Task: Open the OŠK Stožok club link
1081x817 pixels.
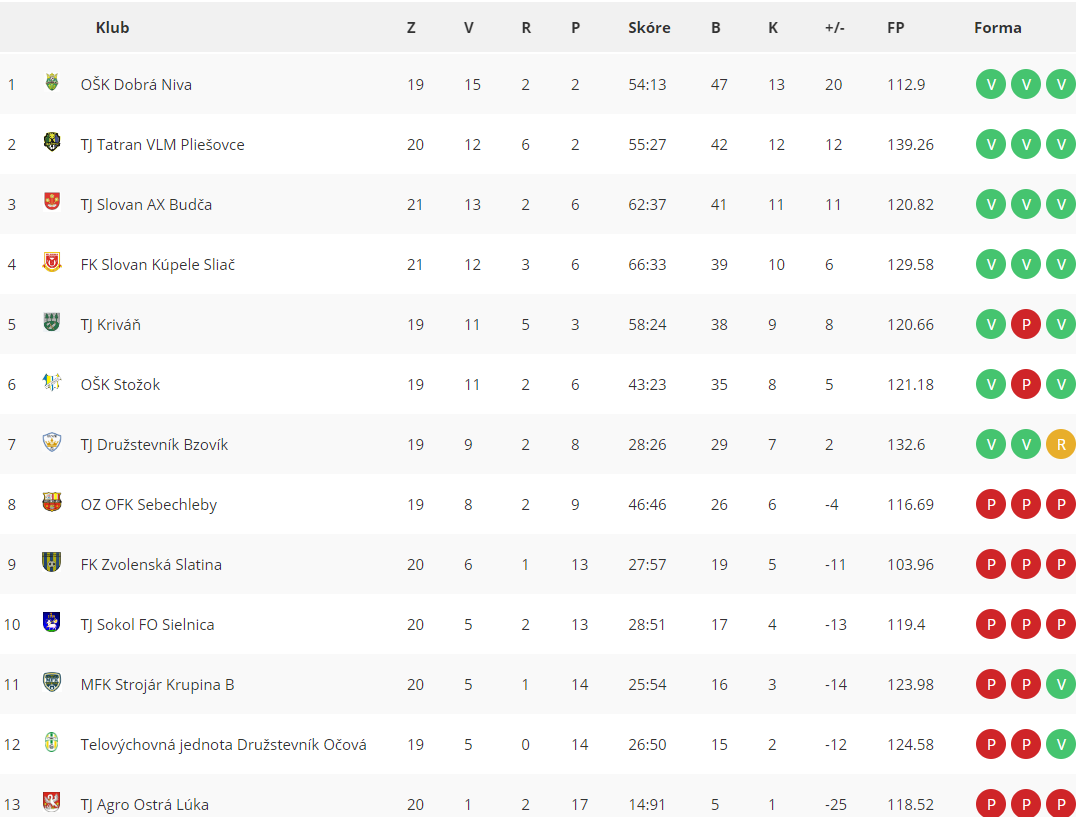Action: (x=120, y=385)
